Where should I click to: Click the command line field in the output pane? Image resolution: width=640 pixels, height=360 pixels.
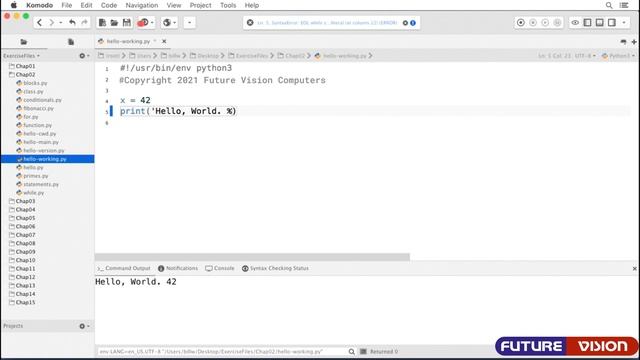222,351
